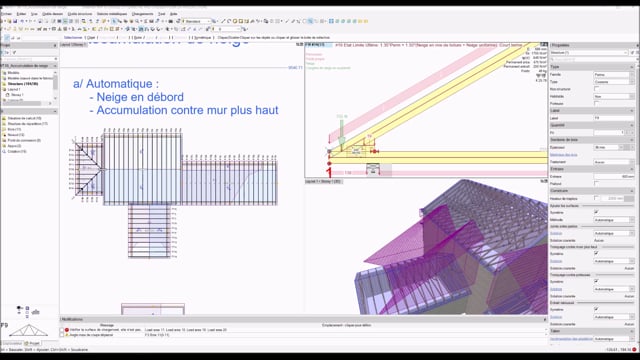Open the Traitement dropdown
The height and width of the screenshot is (360, 640).
(x=614, y=162)
